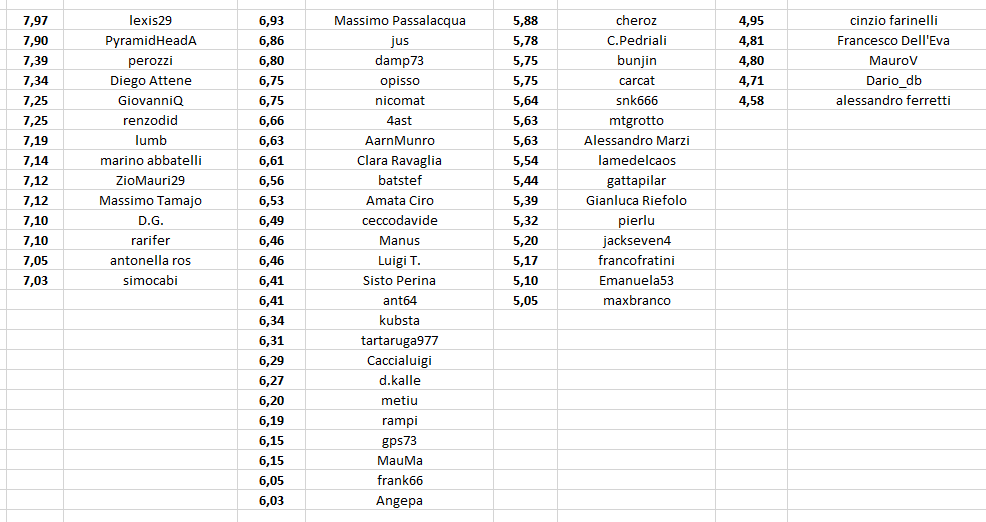Select the marino abbatelli cell
986x522 pixels.
pos(151,160)
